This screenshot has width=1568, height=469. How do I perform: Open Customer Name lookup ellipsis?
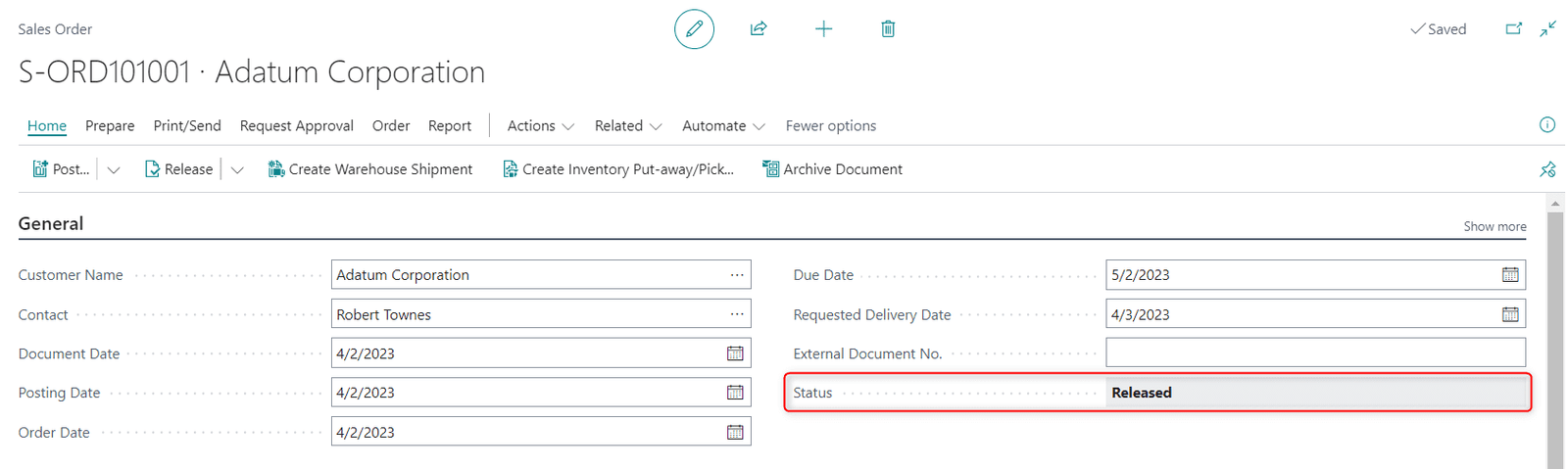[x=737, y=275]
